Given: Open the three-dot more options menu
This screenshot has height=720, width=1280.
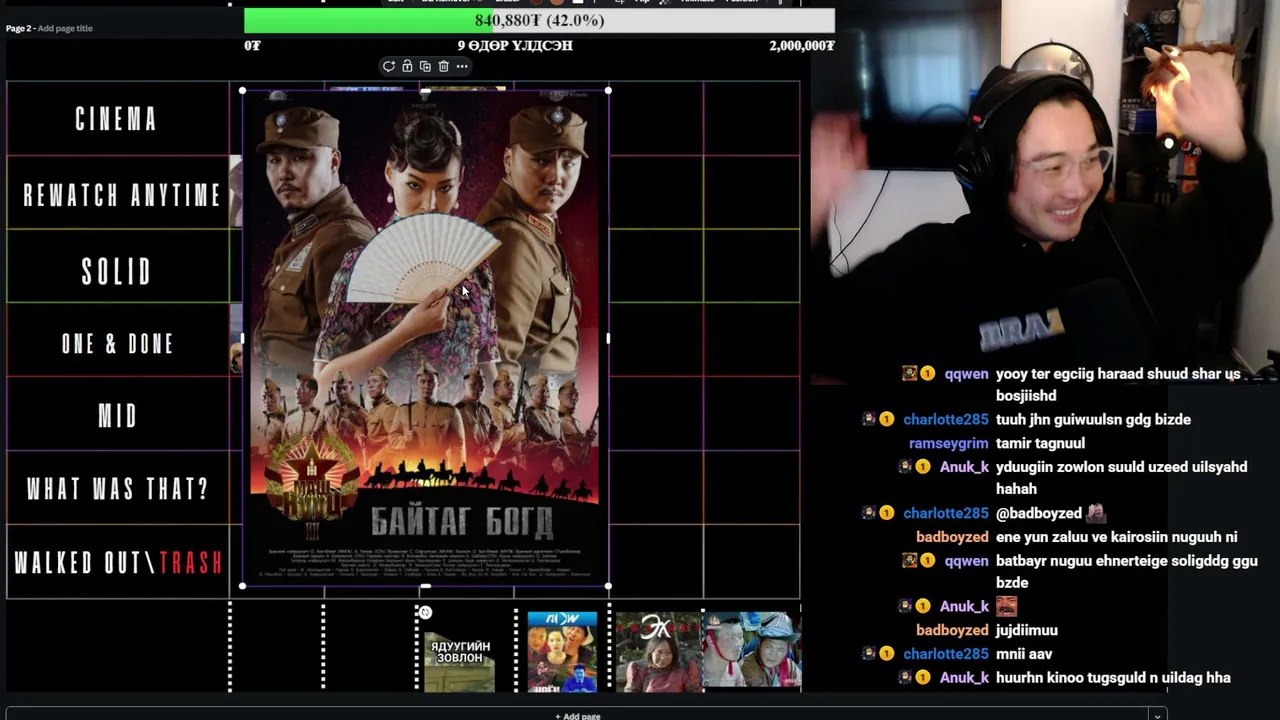Looking at the screenshot, I should (462, 66).
